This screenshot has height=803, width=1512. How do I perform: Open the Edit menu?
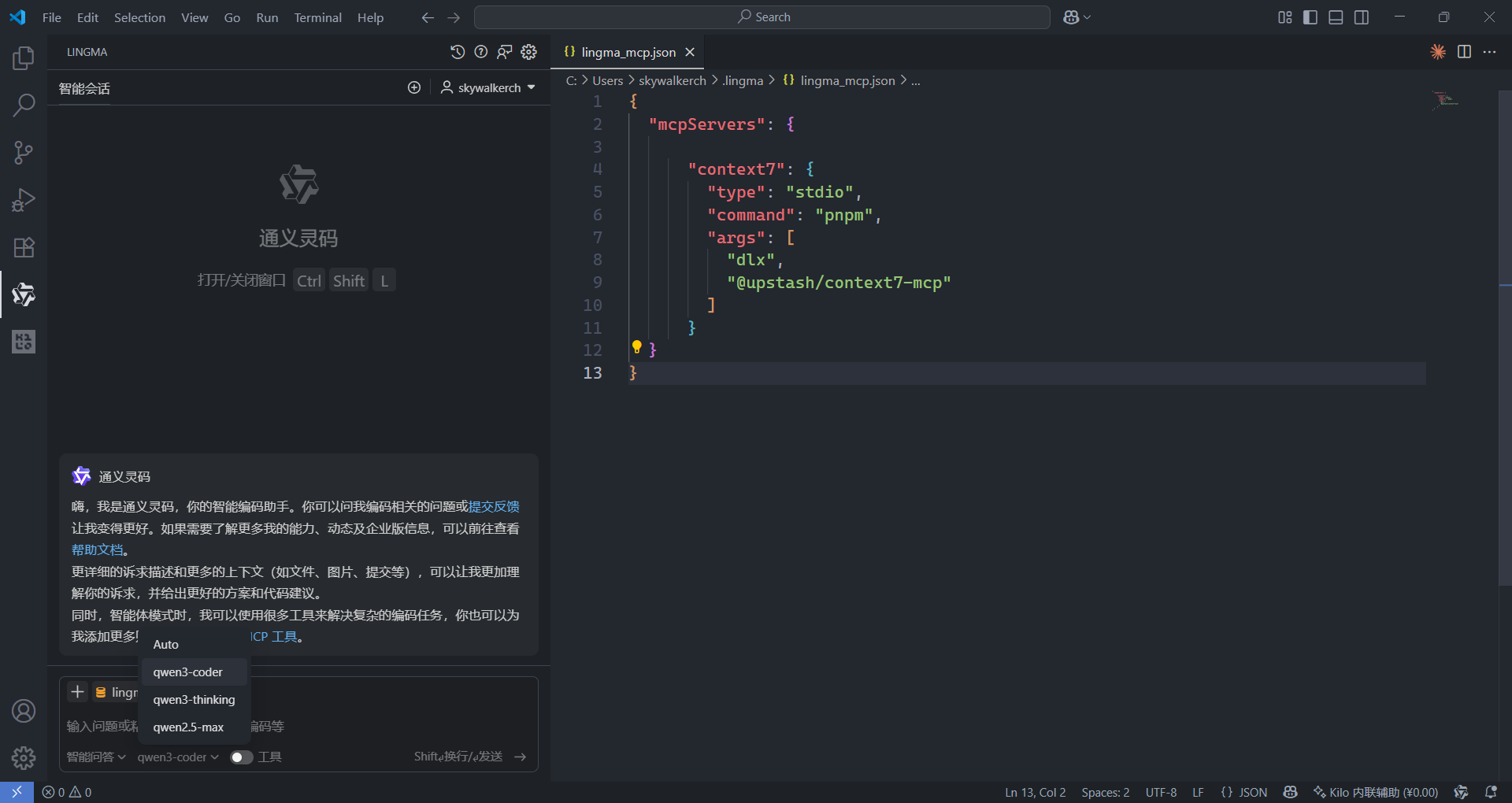(87, 17)
